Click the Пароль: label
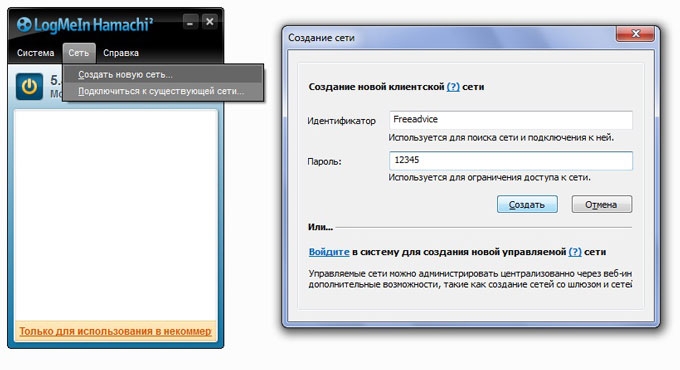680x370 pixels. coord(324,161)
